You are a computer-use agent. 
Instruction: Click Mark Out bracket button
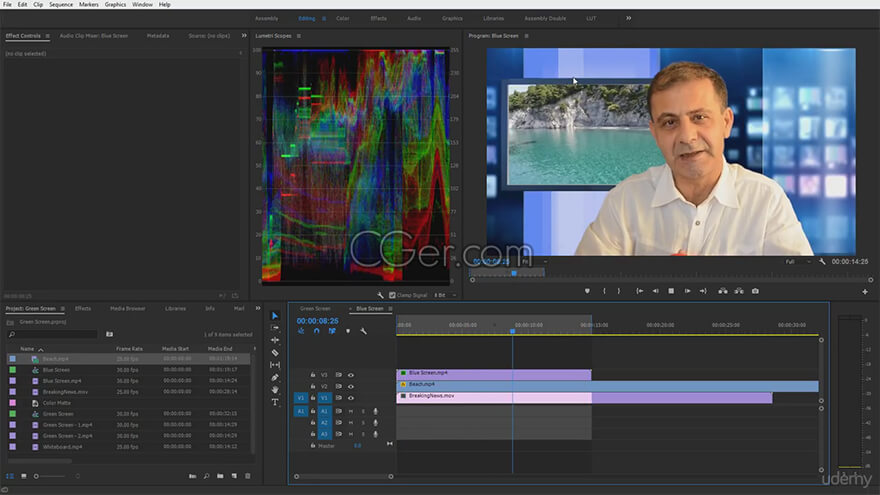coord(619,291)
